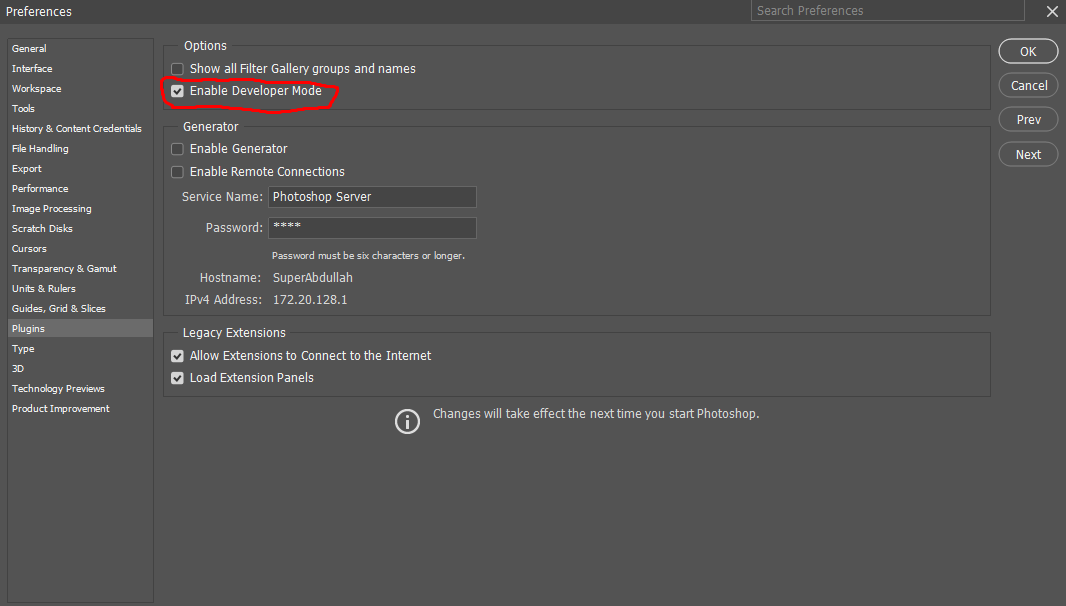View the Type preferences section
1066x606 pixels.
pyautogui.click(x=23, y=348)
